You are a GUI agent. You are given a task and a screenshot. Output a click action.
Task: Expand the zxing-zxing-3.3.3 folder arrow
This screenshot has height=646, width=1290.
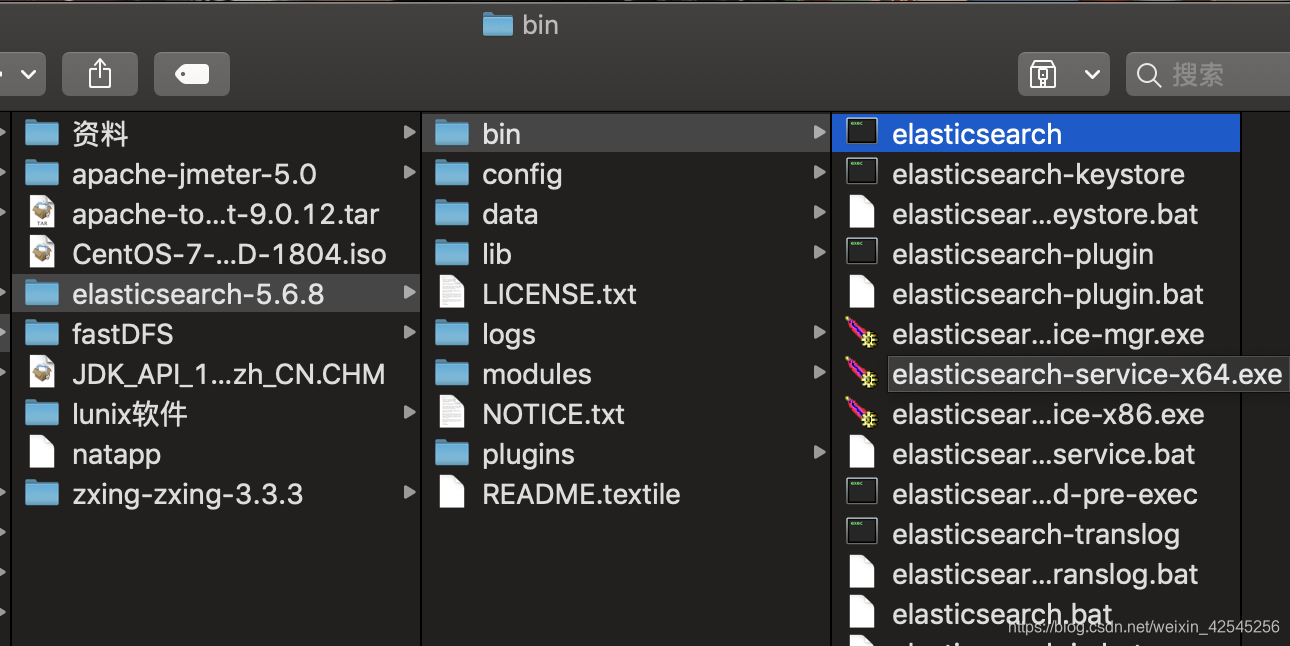[x=409, y=492]
